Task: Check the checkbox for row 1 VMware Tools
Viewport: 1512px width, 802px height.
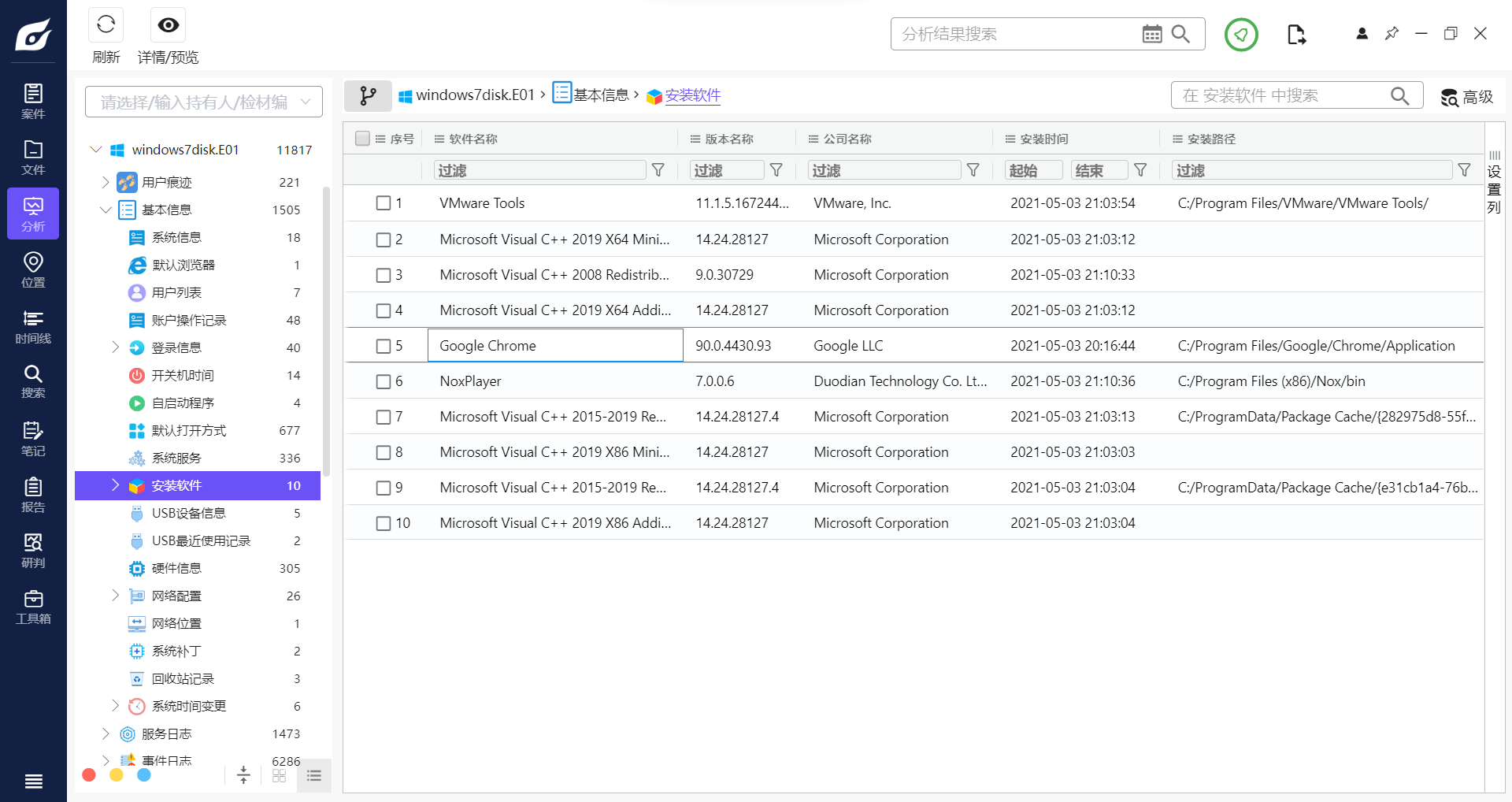Action: [x=384, y=203]
